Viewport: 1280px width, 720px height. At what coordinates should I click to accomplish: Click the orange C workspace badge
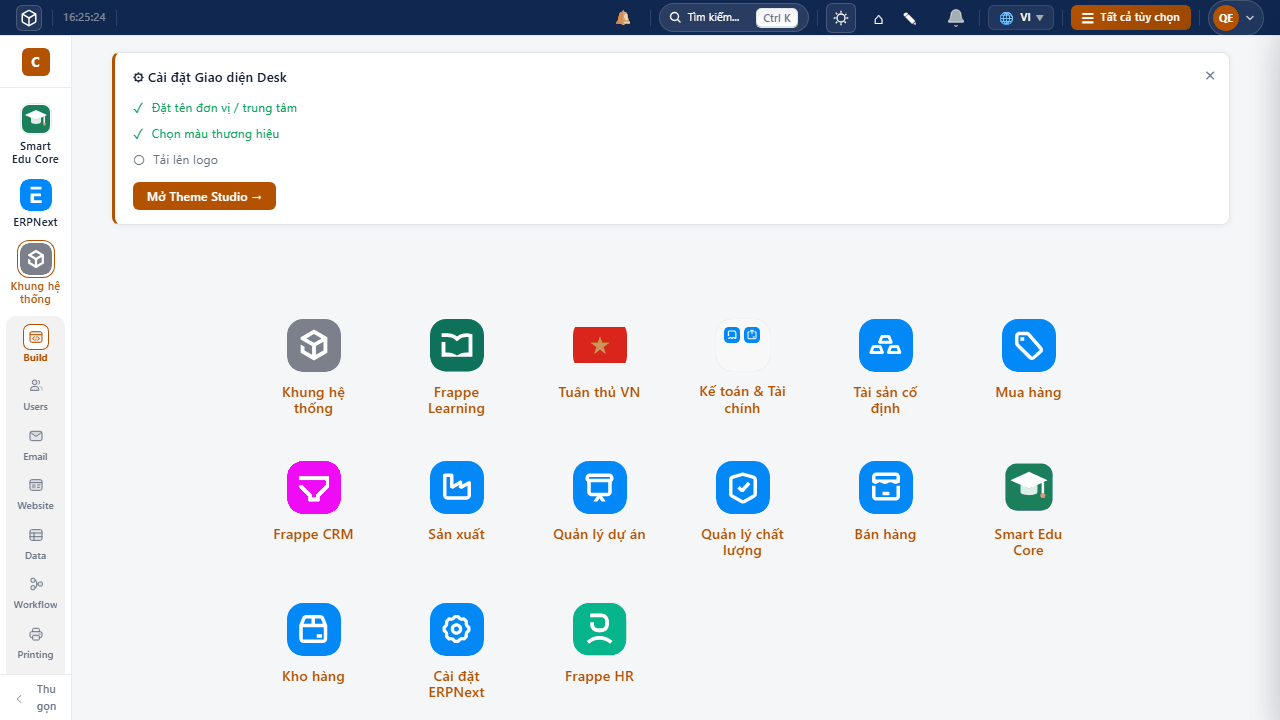click(36, 62)
